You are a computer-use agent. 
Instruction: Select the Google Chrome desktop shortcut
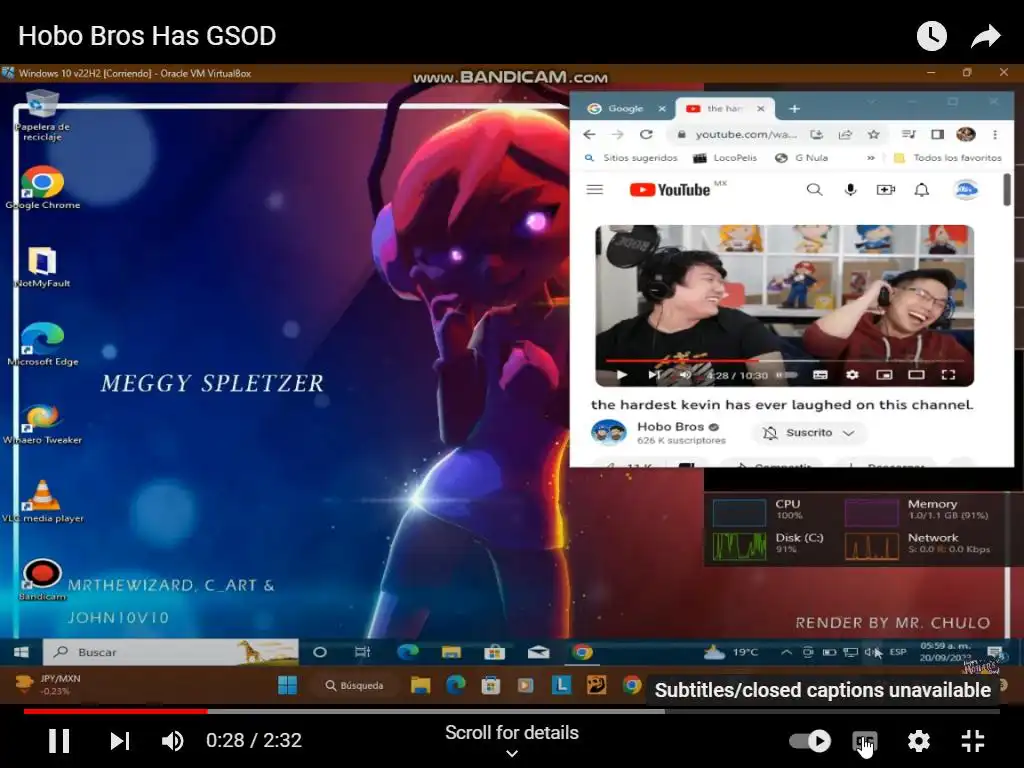42,187
